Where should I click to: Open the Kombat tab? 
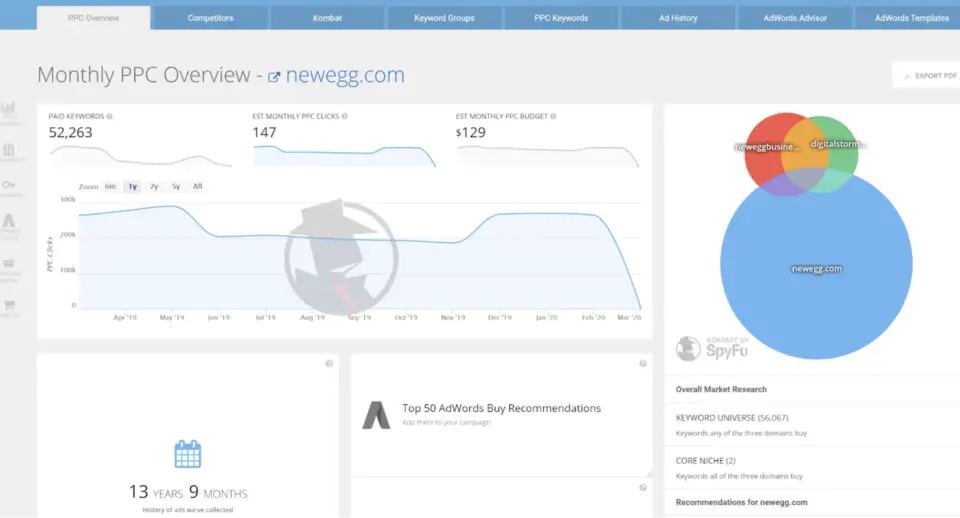coord(328,18)
